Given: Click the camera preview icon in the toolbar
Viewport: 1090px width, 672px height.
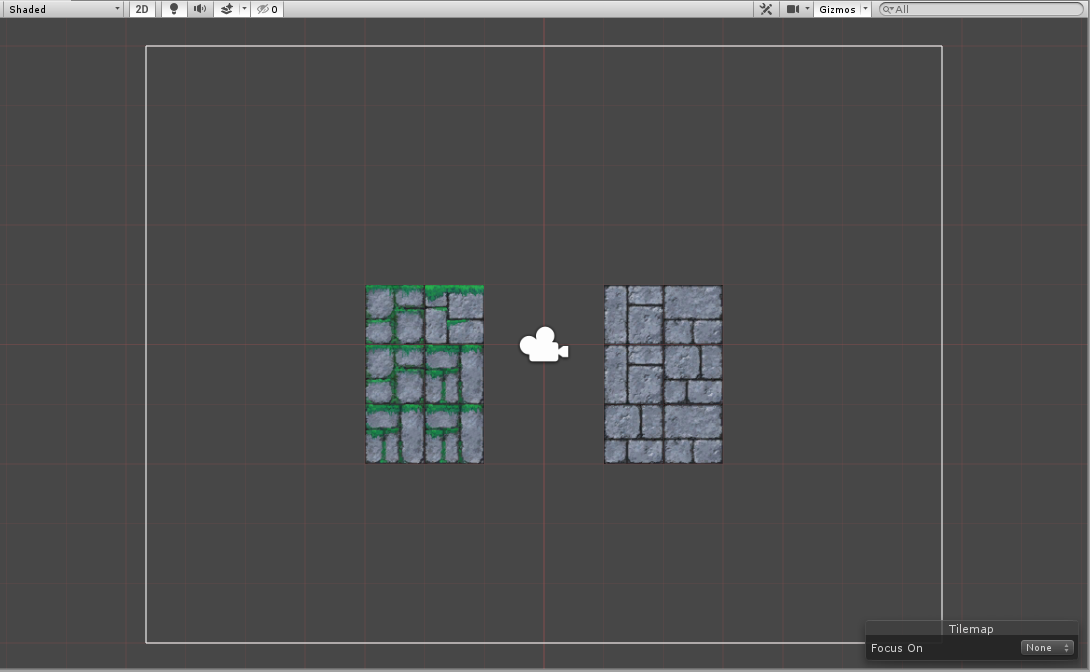Looking at the screenshot, I should (x=793, y=9).
